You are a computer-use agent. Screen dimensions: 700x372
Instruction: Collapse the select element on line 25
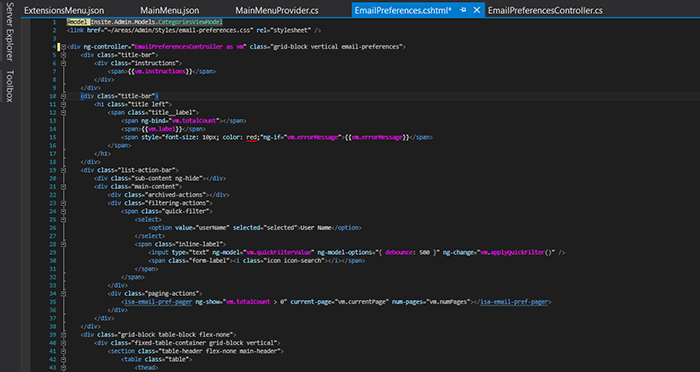63,219
